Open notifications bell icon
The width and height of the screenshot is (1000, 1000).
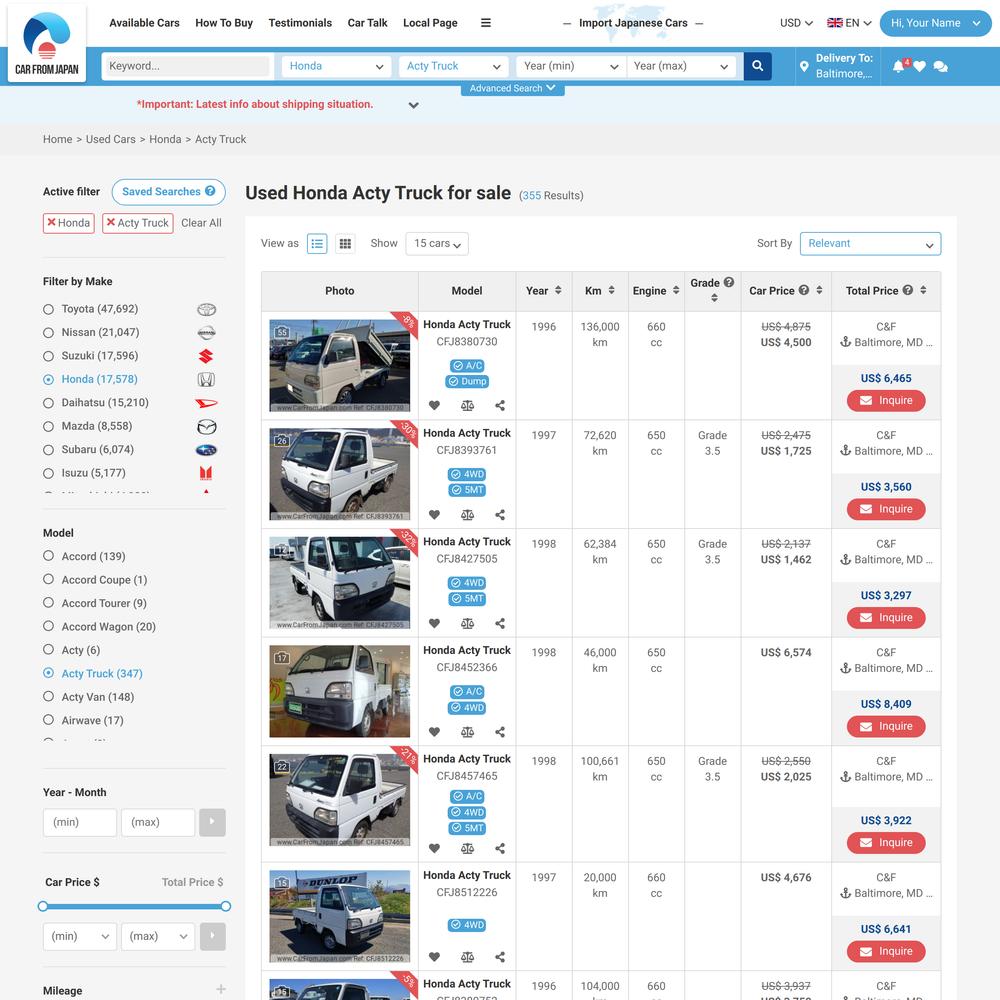899,66
